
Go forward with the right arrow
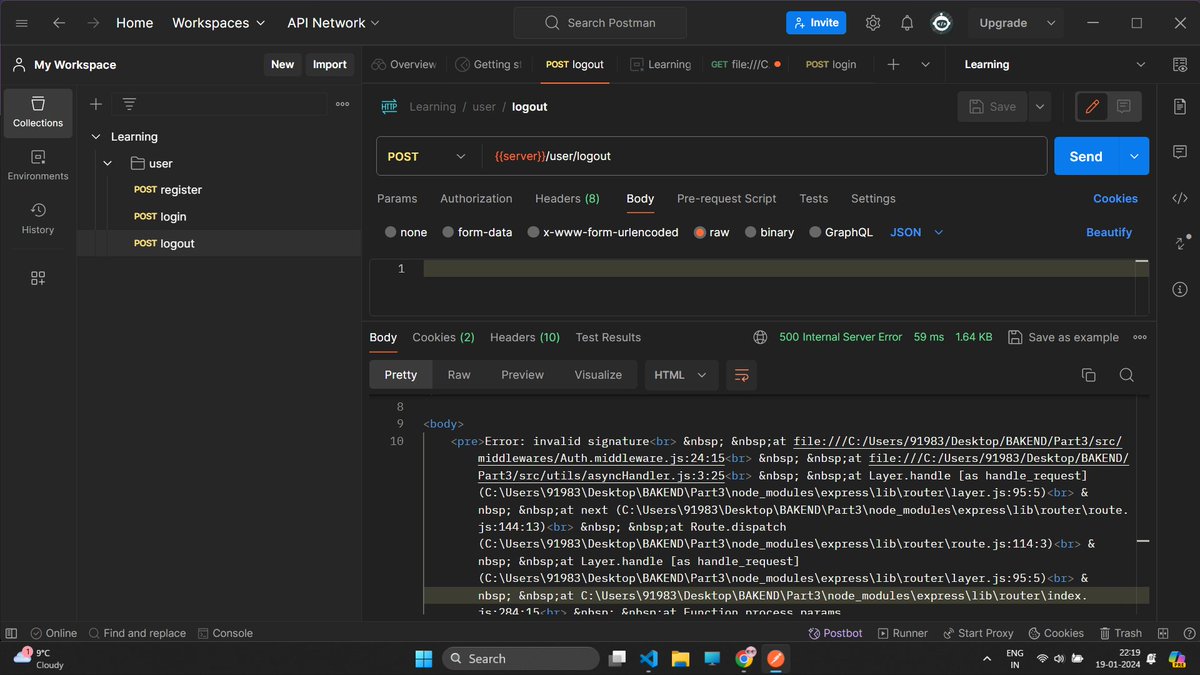(93, 23)
